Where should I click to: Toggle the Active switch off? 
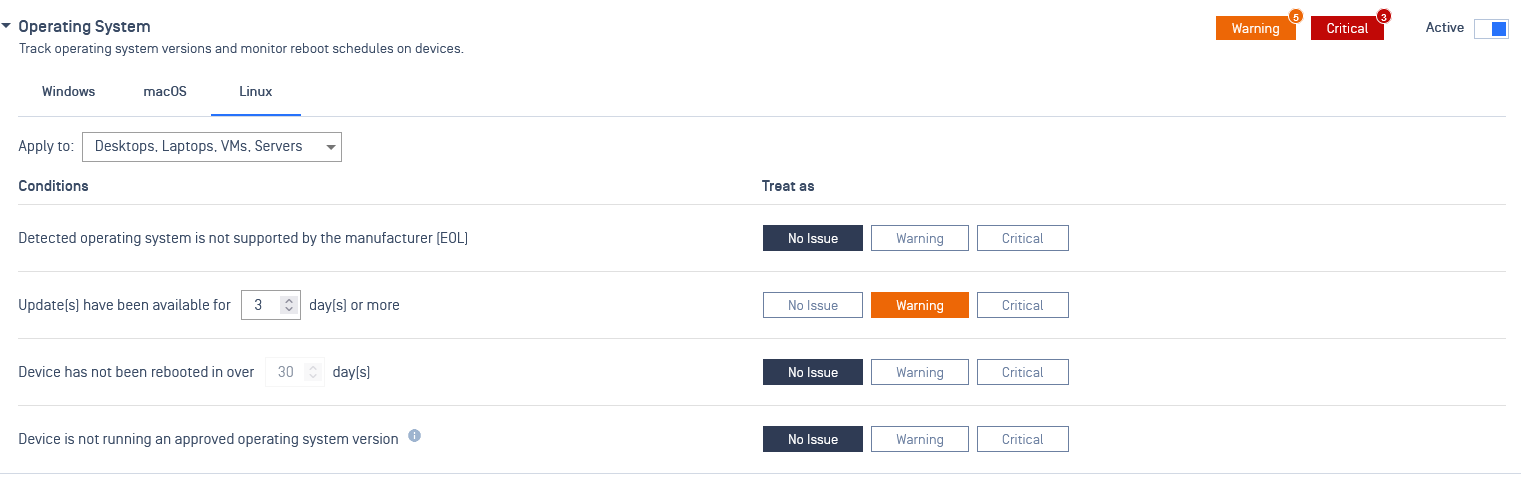point(1490,29)
